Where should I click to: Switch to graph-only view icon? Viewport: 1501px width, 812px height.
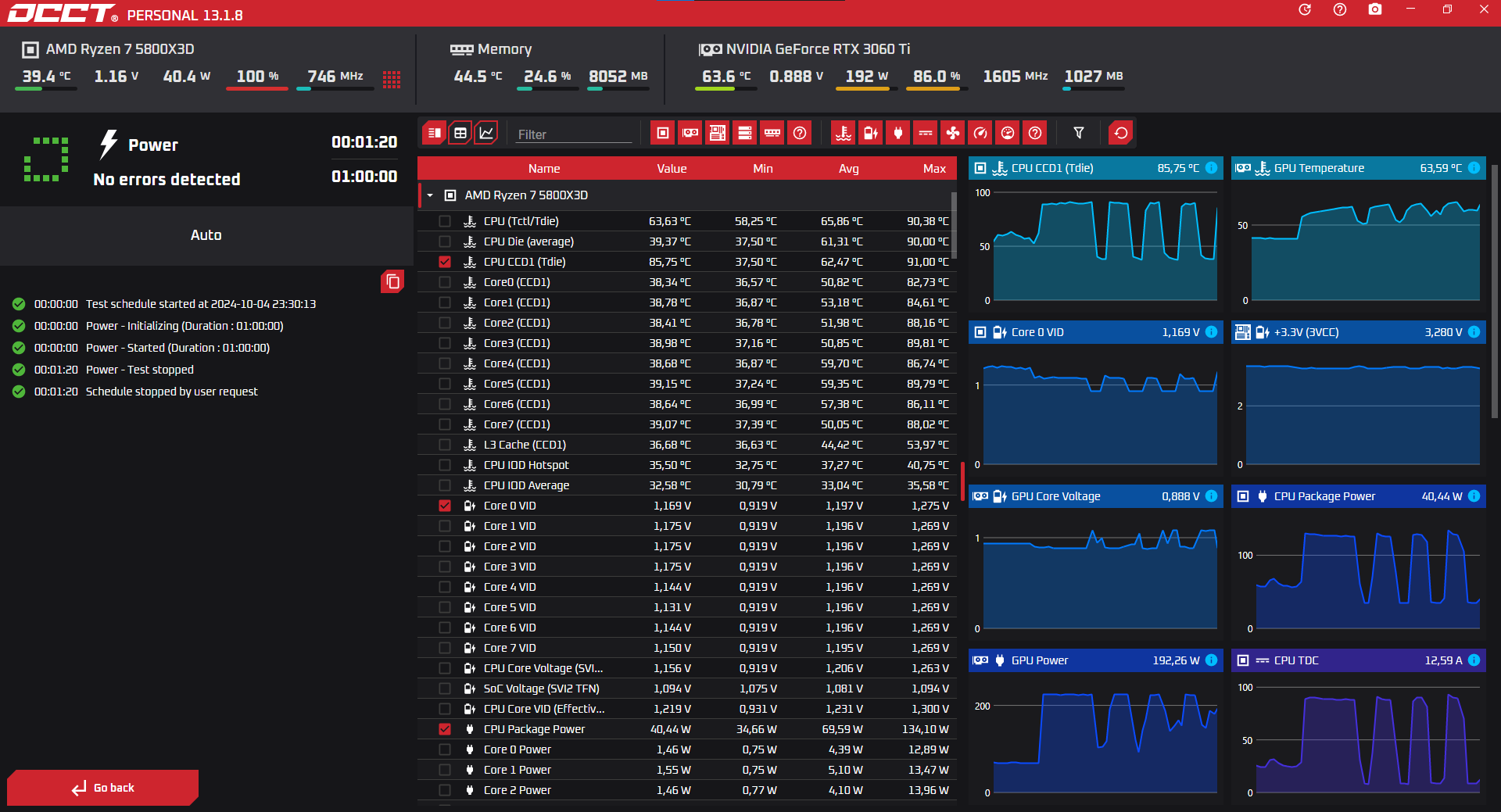[x=486, y=133]
